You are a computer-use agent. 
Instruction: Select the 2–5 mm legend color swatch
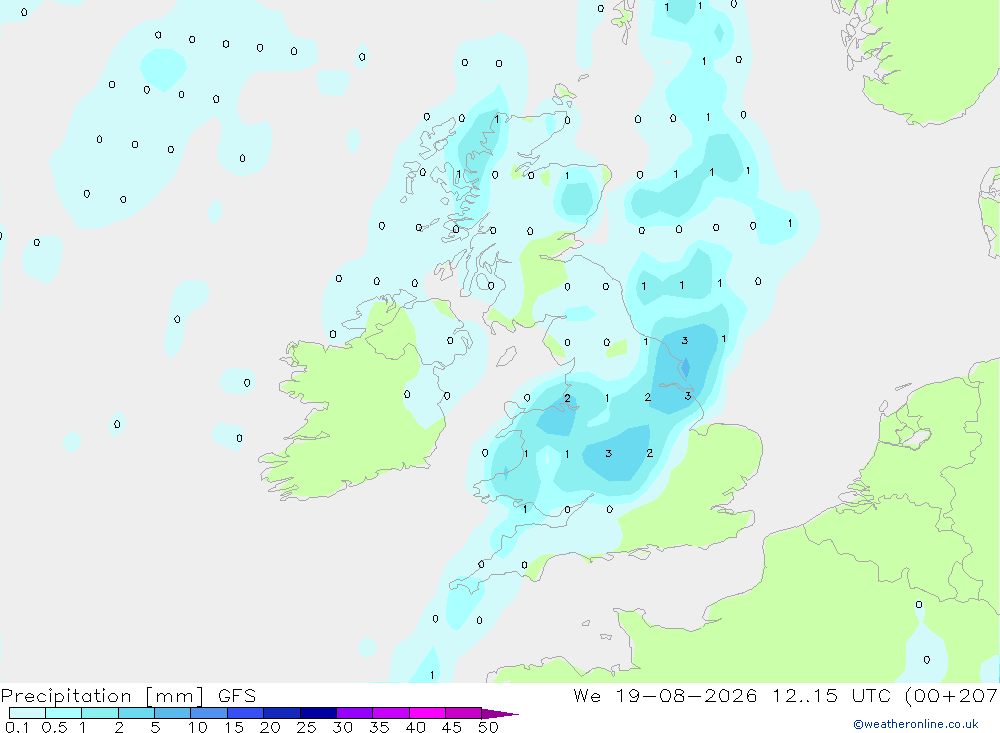pyautogui.click(x=136, y=713)
